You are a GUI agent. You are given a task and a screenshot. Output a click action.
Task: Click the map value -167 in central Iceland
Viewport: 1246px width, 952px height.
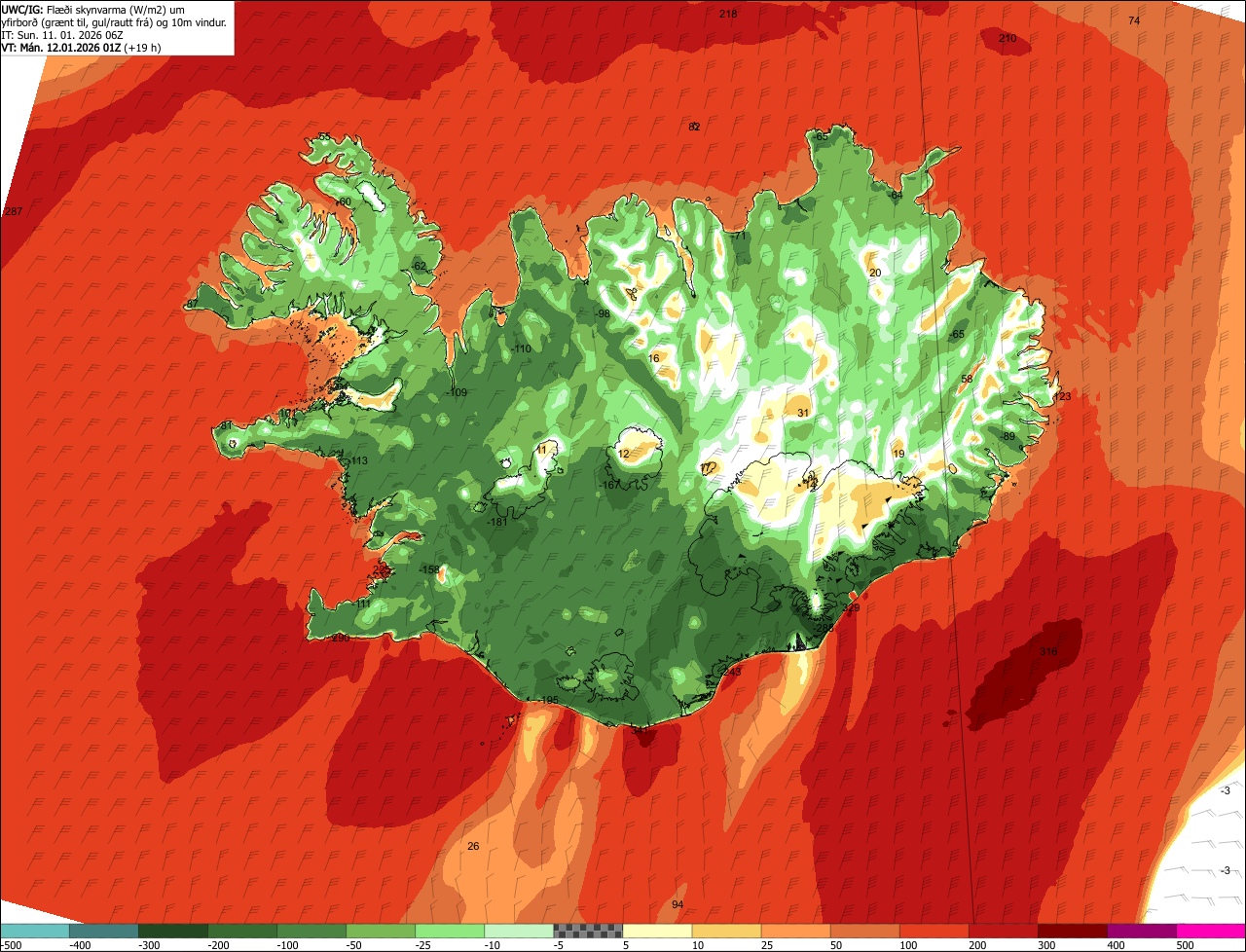point(611,485)
